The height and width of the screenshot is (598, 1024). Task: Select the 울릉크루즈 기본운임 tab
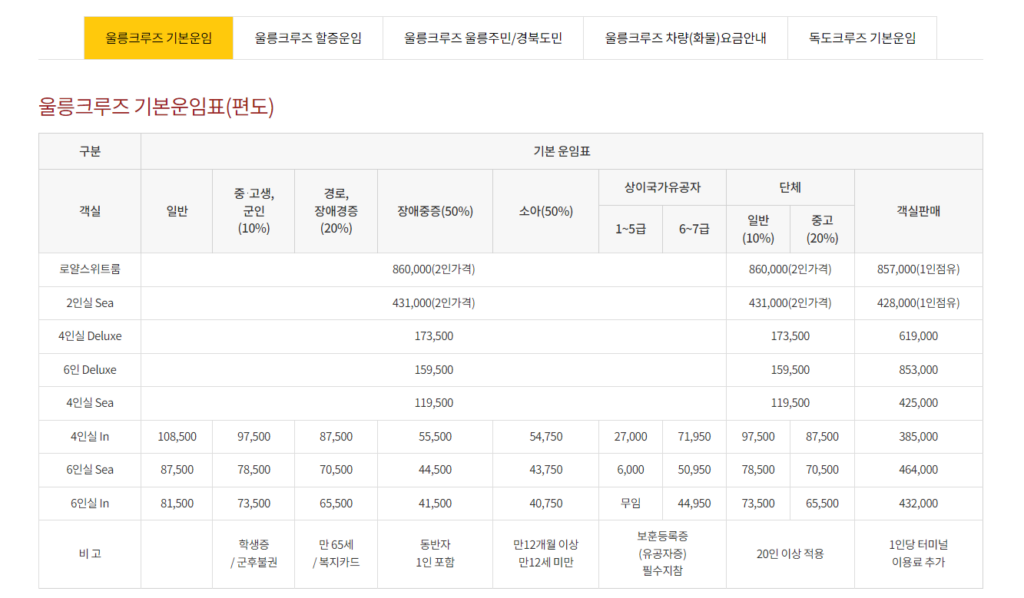159,38
